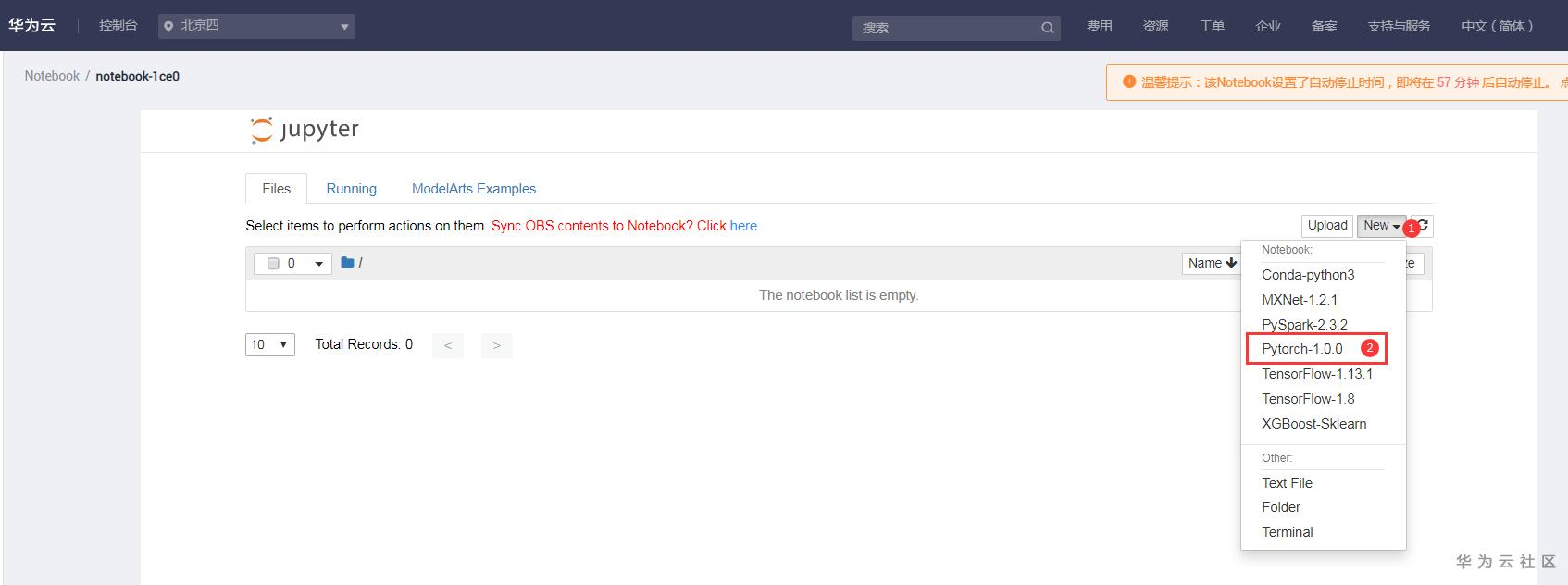This screenshot has height=585, width=1568.
Task: Click the location pin icon beside 北京四
Action: pos(168,27)
